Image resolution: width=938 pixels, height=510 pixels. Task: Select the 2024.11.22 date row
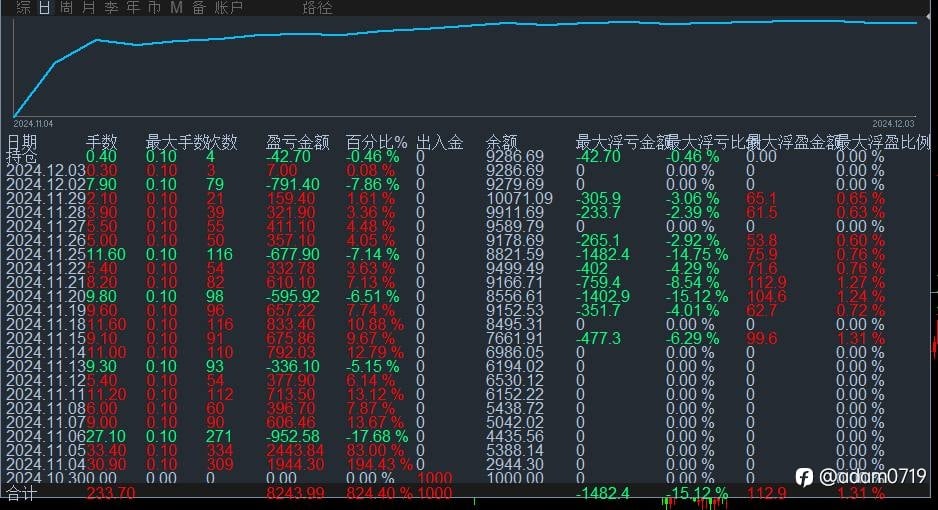click(x=46, y=268)
